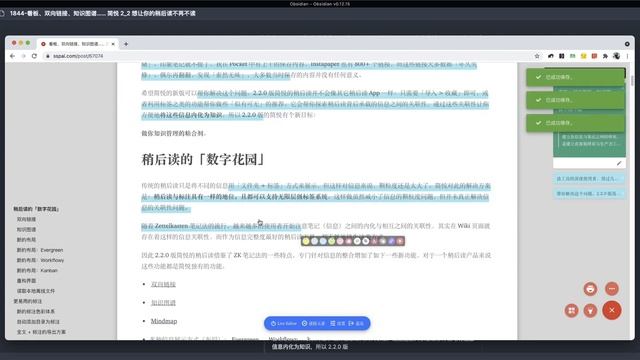Click the article heading 稍后读的「数字花园」

203,160
